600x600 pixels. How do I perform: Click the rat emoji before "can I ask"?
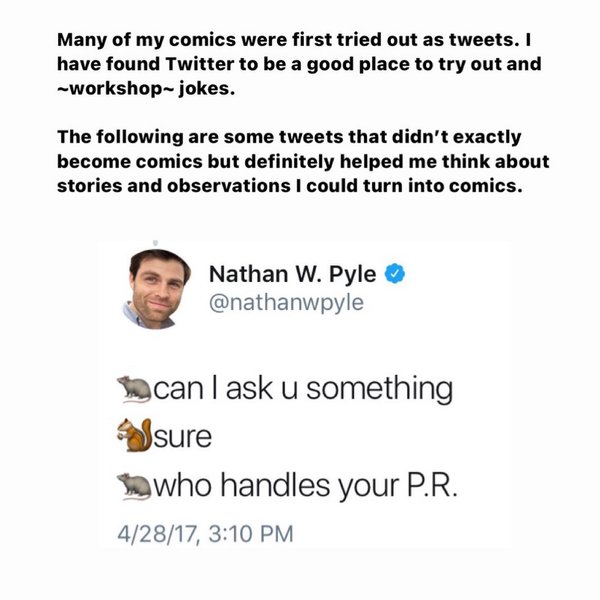coord(131,388)
